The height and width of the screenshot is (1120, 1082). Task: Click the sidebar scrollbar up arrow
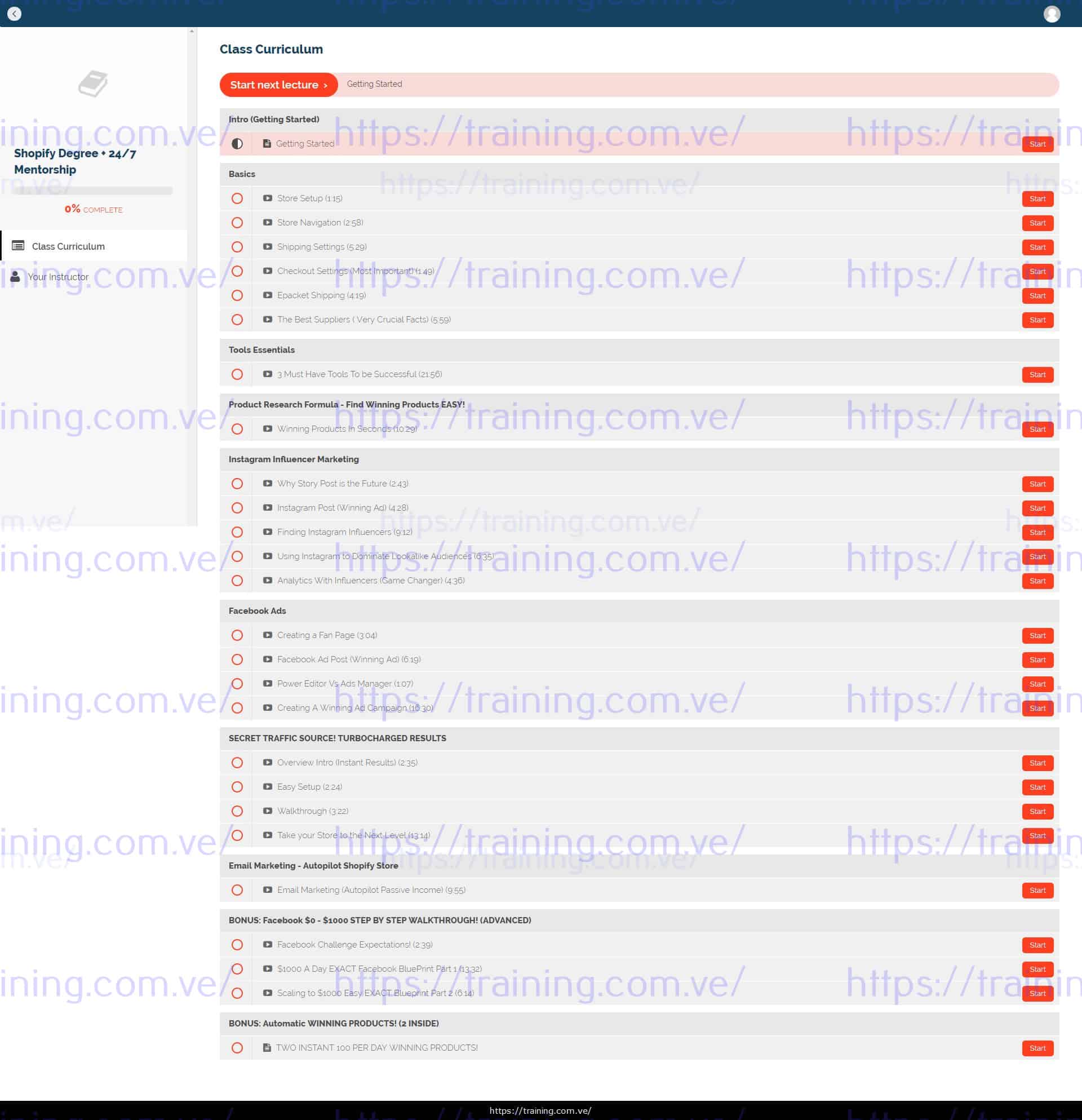[x=192, y=31]
